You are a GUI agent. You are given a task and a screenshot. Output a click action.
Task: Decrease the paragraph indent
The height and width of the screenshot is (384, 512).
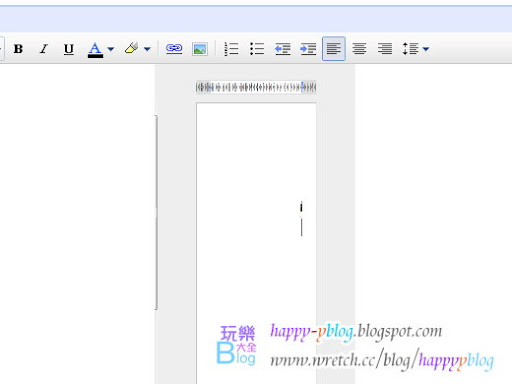(282, 49)
